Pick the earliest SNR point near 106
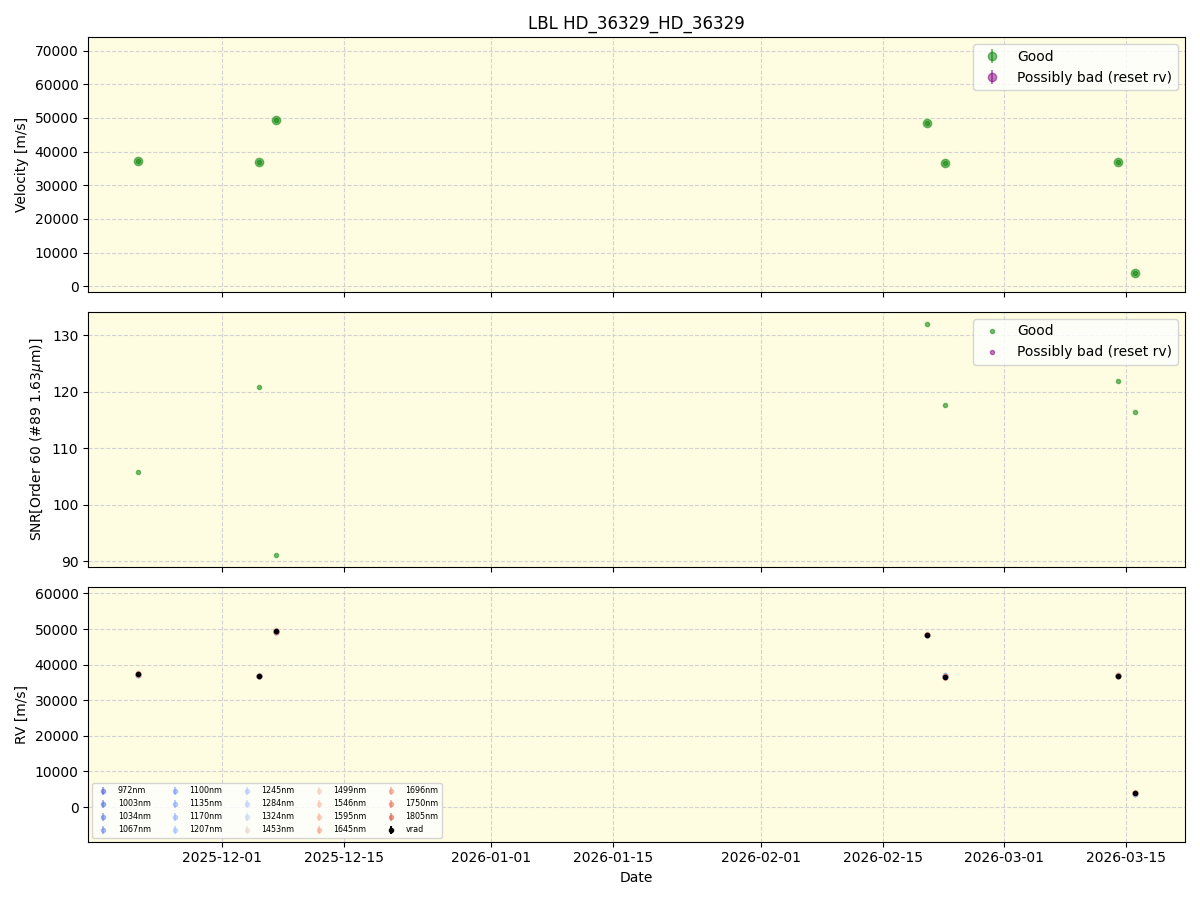Image resolution: width=1200 pixels, height=900 pixels. point(138,472)
